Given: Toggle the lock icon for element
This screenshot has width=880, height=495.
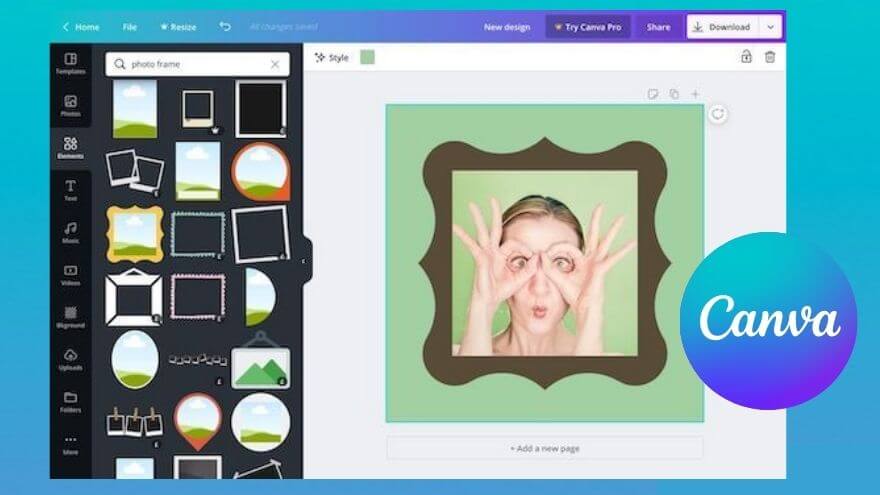Looking at the screenshot, I should [746, 57].
